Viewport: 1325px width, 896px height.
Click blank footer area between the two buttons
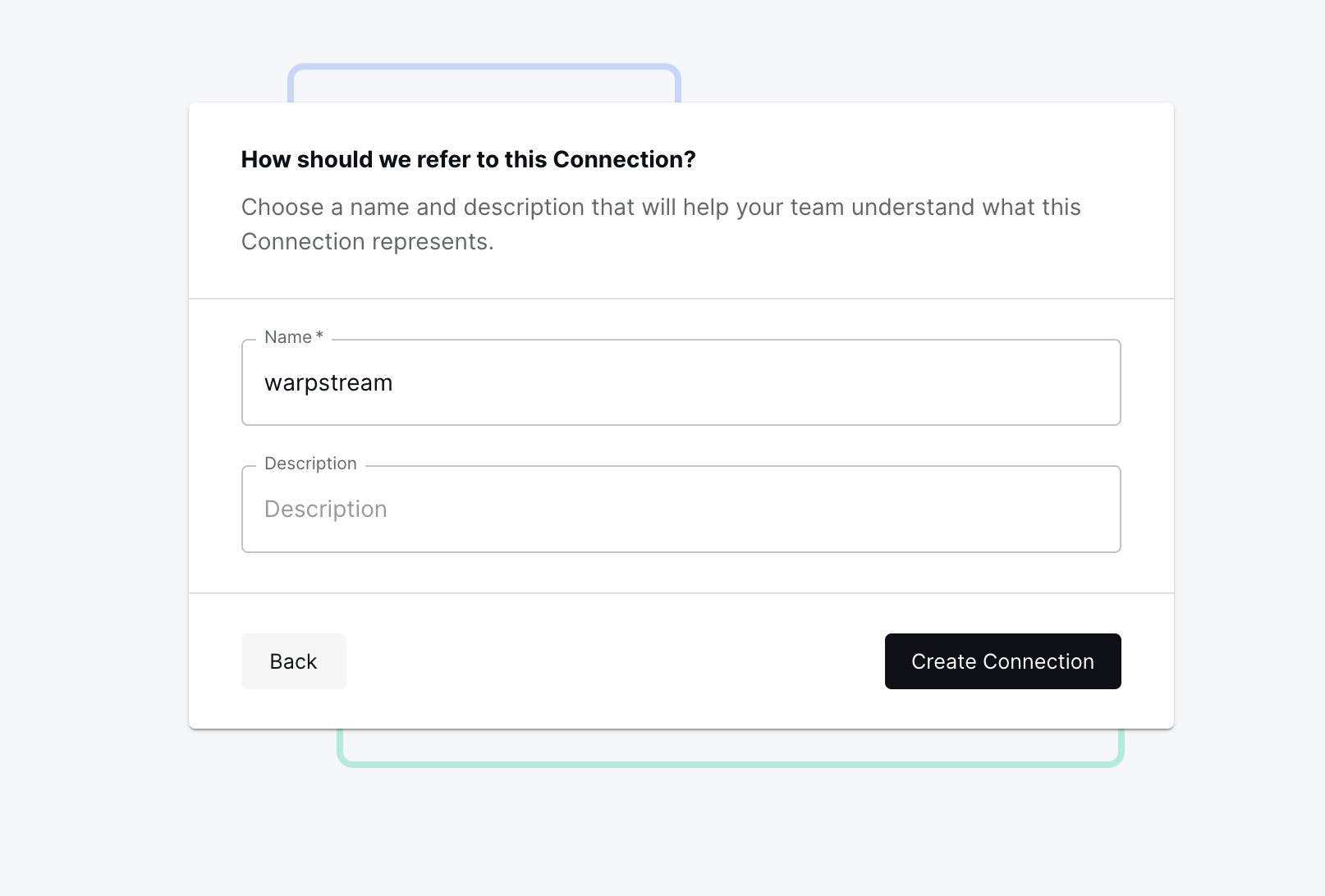click(616, 661)
